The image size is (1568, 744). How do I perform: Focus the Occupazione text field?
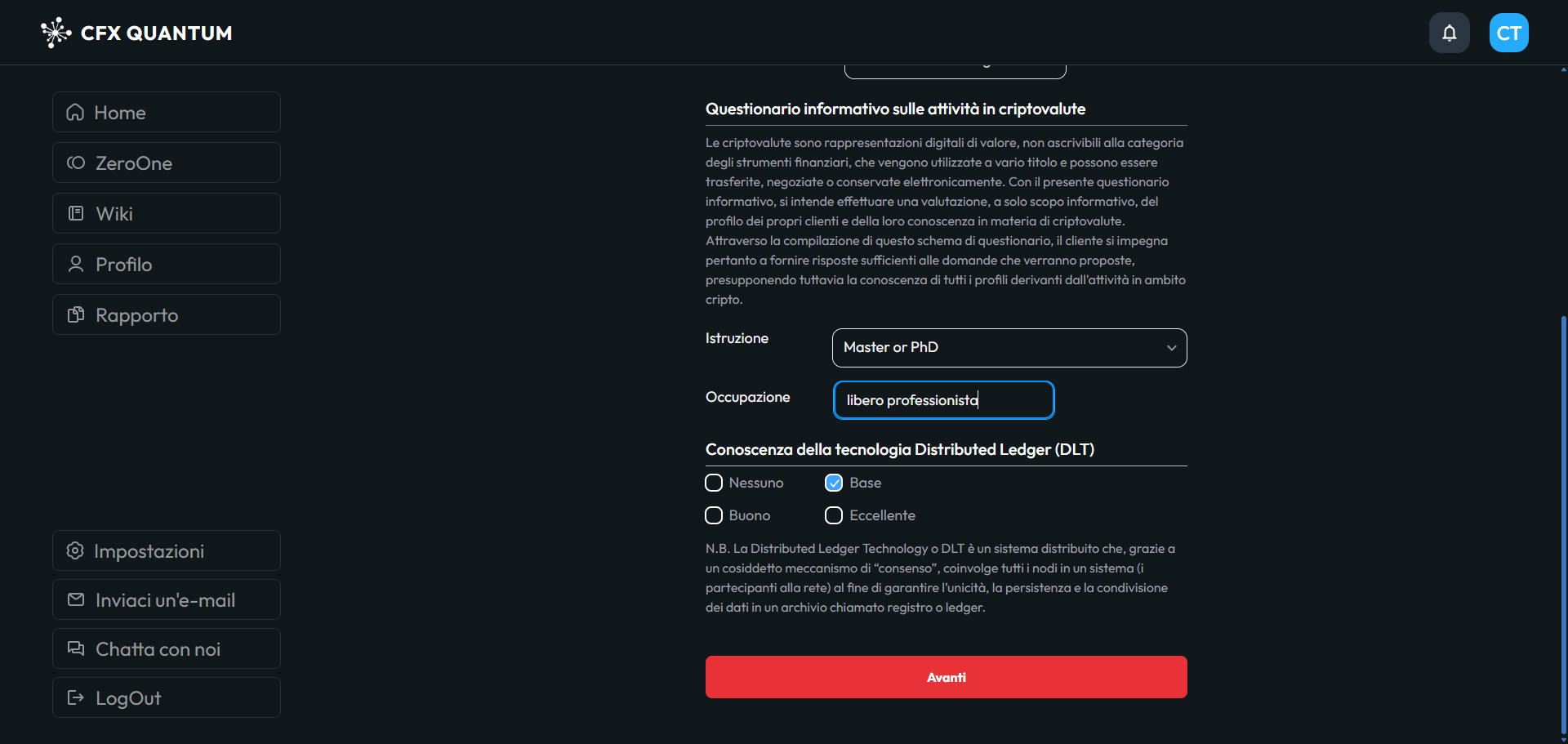coord(943,400)
